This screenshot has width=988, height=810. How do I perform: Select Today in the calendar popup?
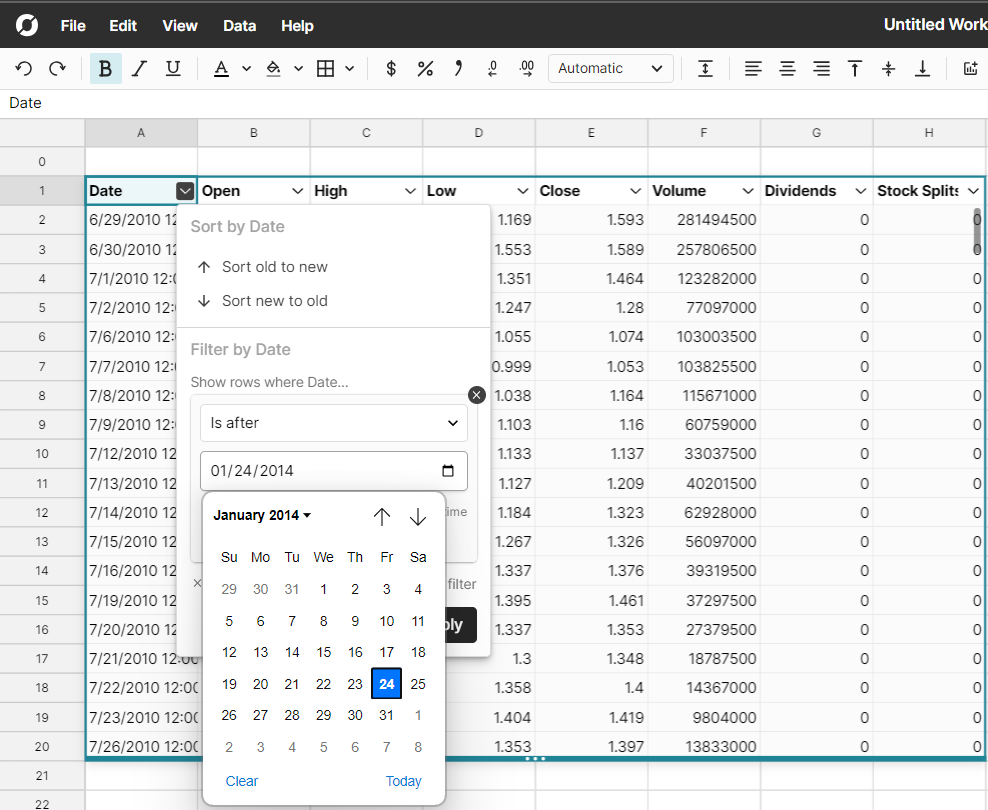point(403,781)
